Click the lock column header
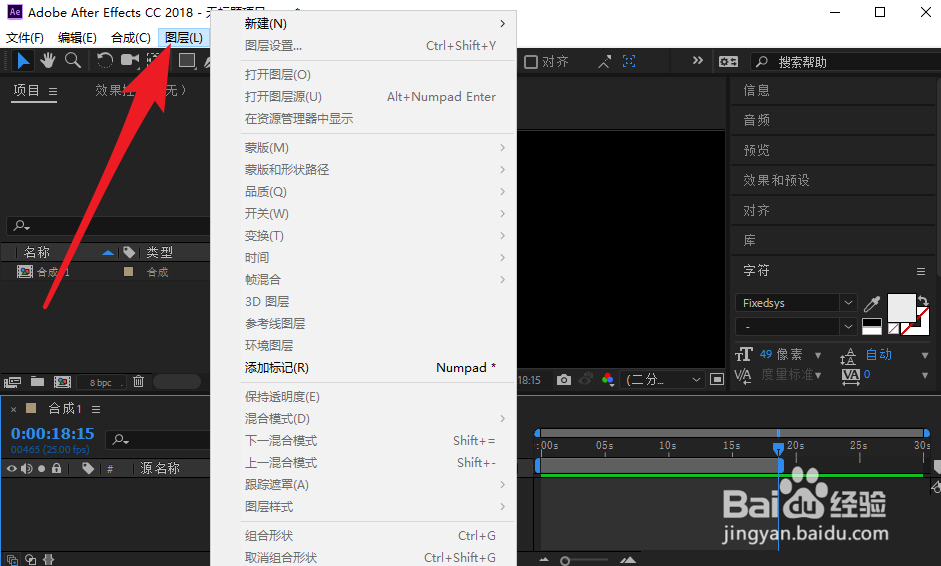Viewport: 941px width, 566px height. pos(56,468)
